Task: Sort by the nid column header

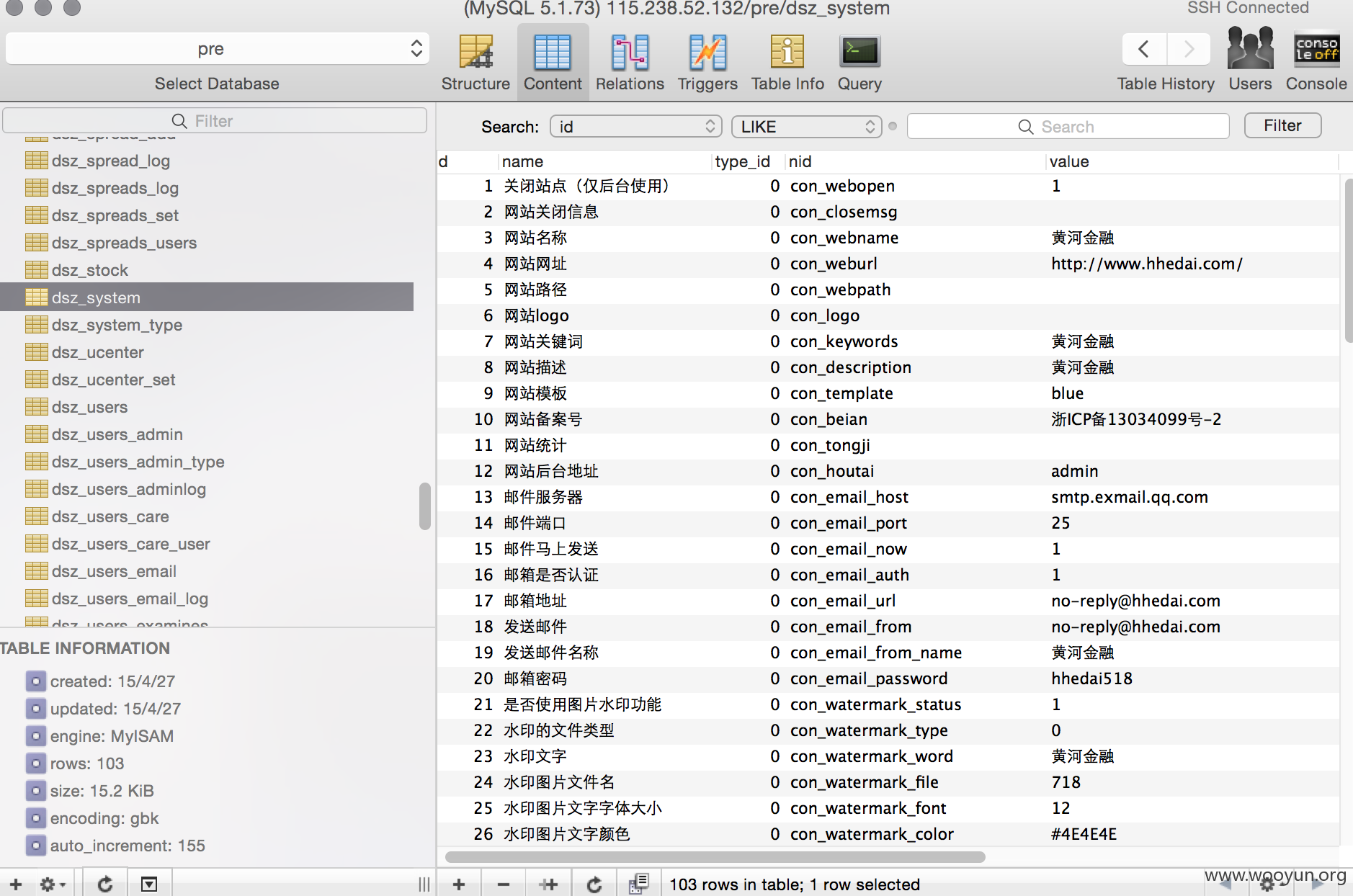Action: (915, 161)
